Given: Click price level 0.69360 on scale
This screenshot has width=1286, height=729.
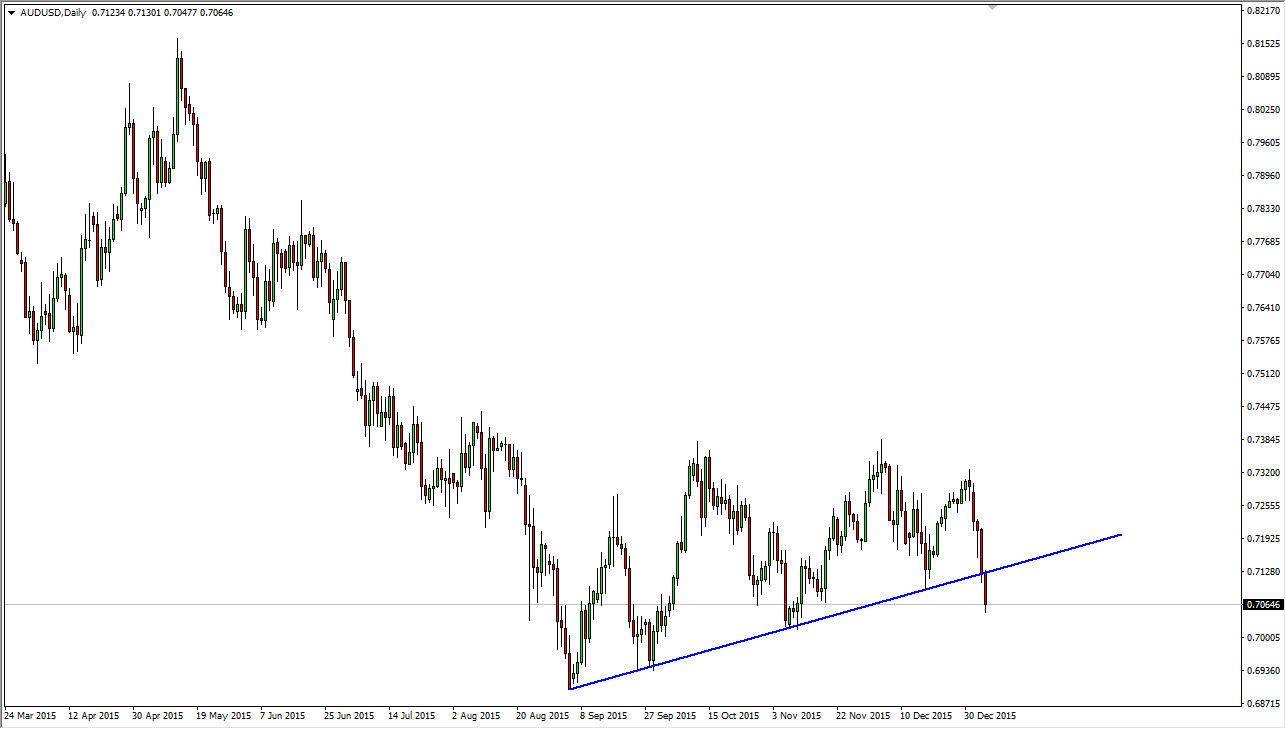Looking at the screenshot, I should pyautogui.click(x=1264, y=671).
